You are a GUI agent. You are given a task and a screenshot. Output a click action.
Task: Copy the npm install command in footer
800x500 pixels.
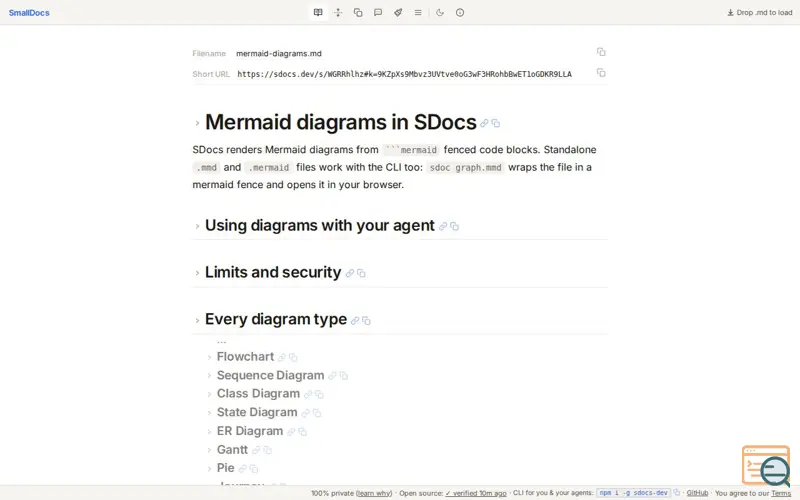tap(677, 493)
